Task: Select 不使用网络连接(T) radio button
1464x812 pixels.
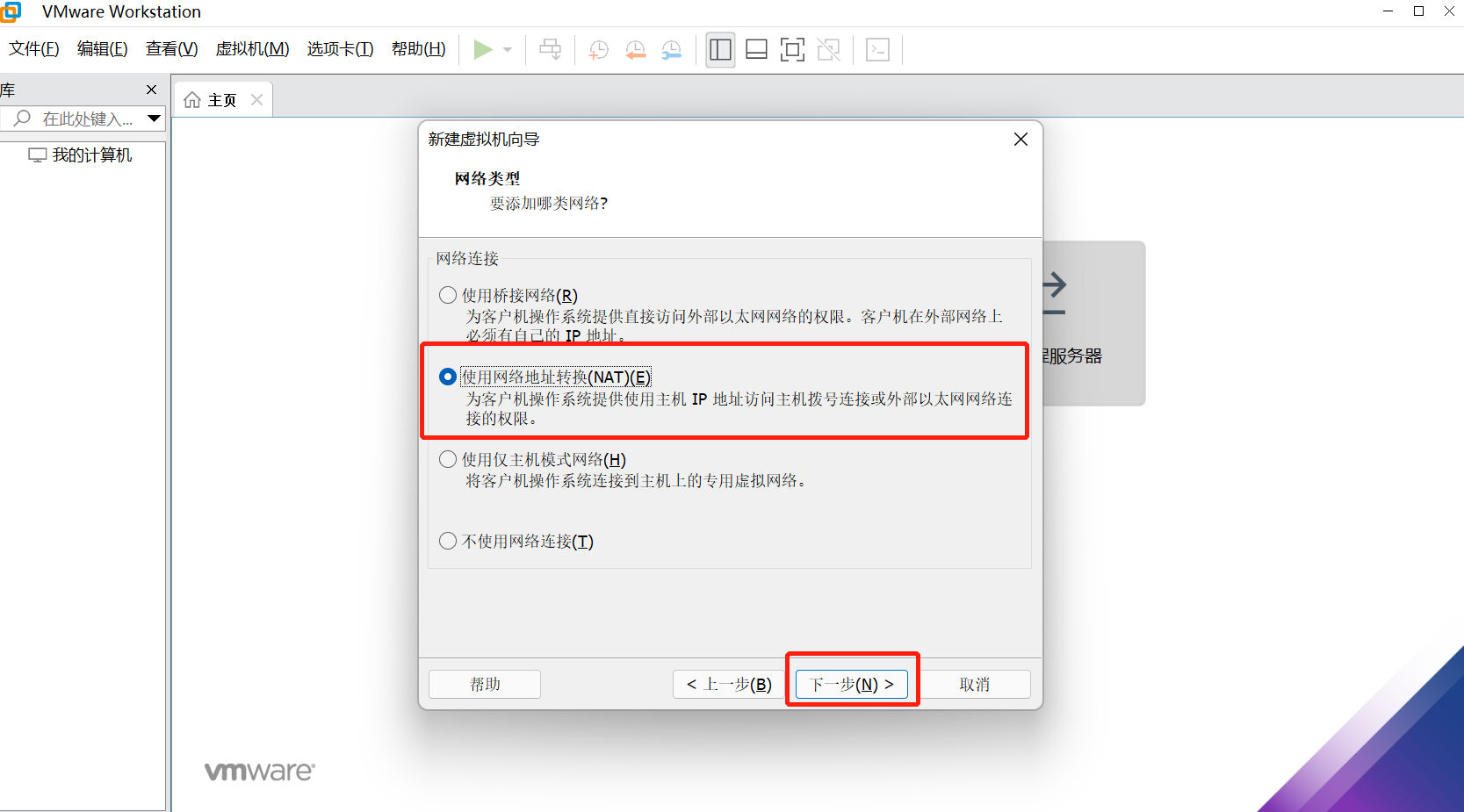Action: pos(448,541)
